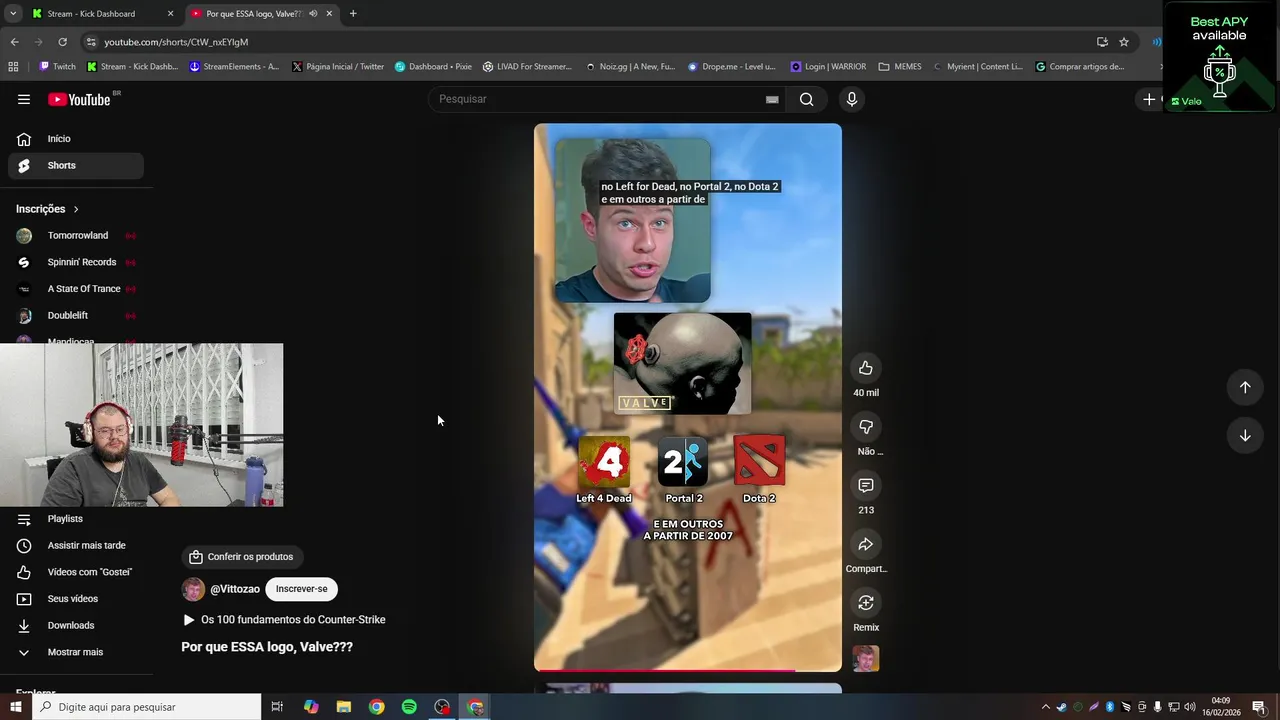Open Seus vídeos in the sidebar
This screenshot has width=1280, height=720.
click(76, 599)
